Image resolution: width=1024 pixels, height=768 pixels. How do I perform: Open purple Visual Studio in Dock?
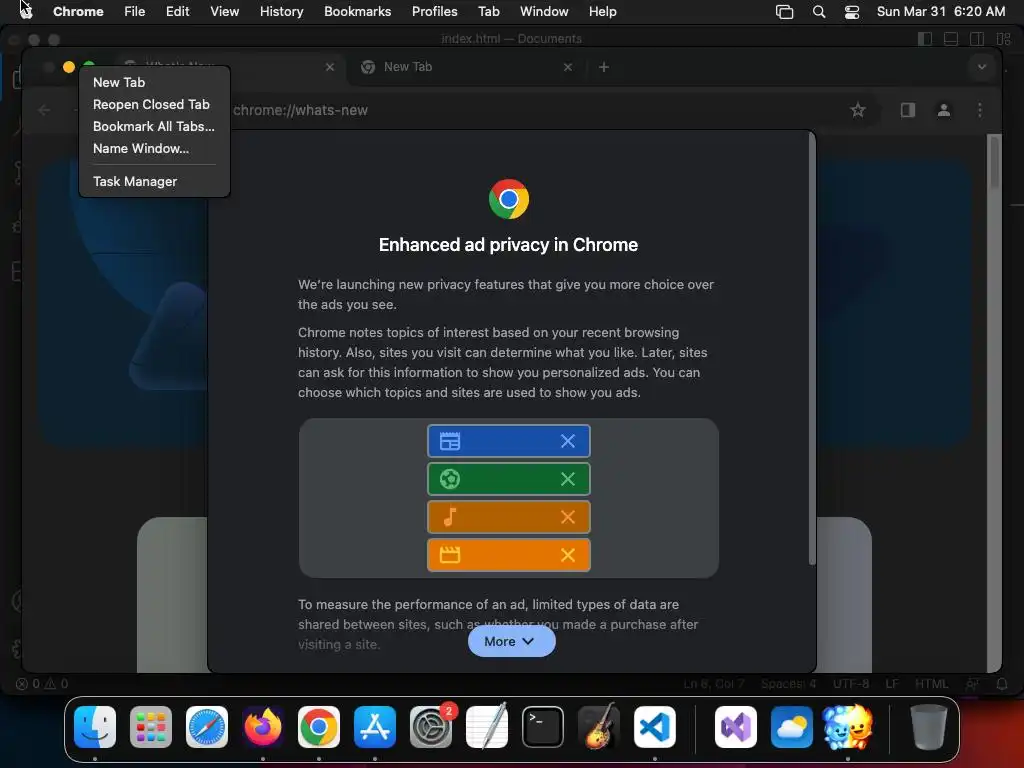point(736,727)
